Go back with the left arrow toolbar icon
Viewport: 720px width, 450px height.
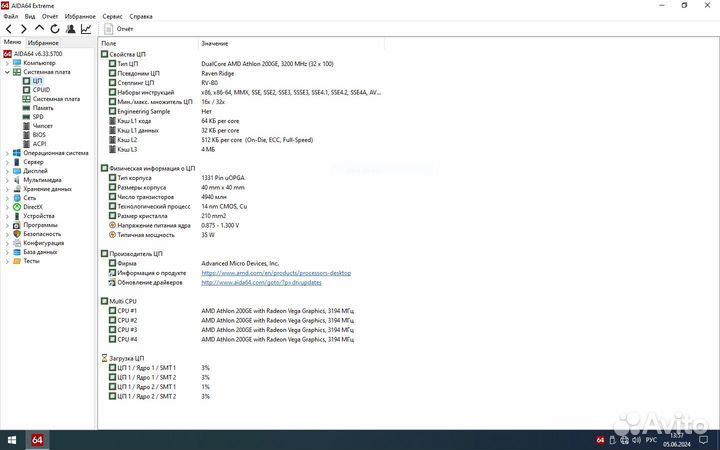8,29
